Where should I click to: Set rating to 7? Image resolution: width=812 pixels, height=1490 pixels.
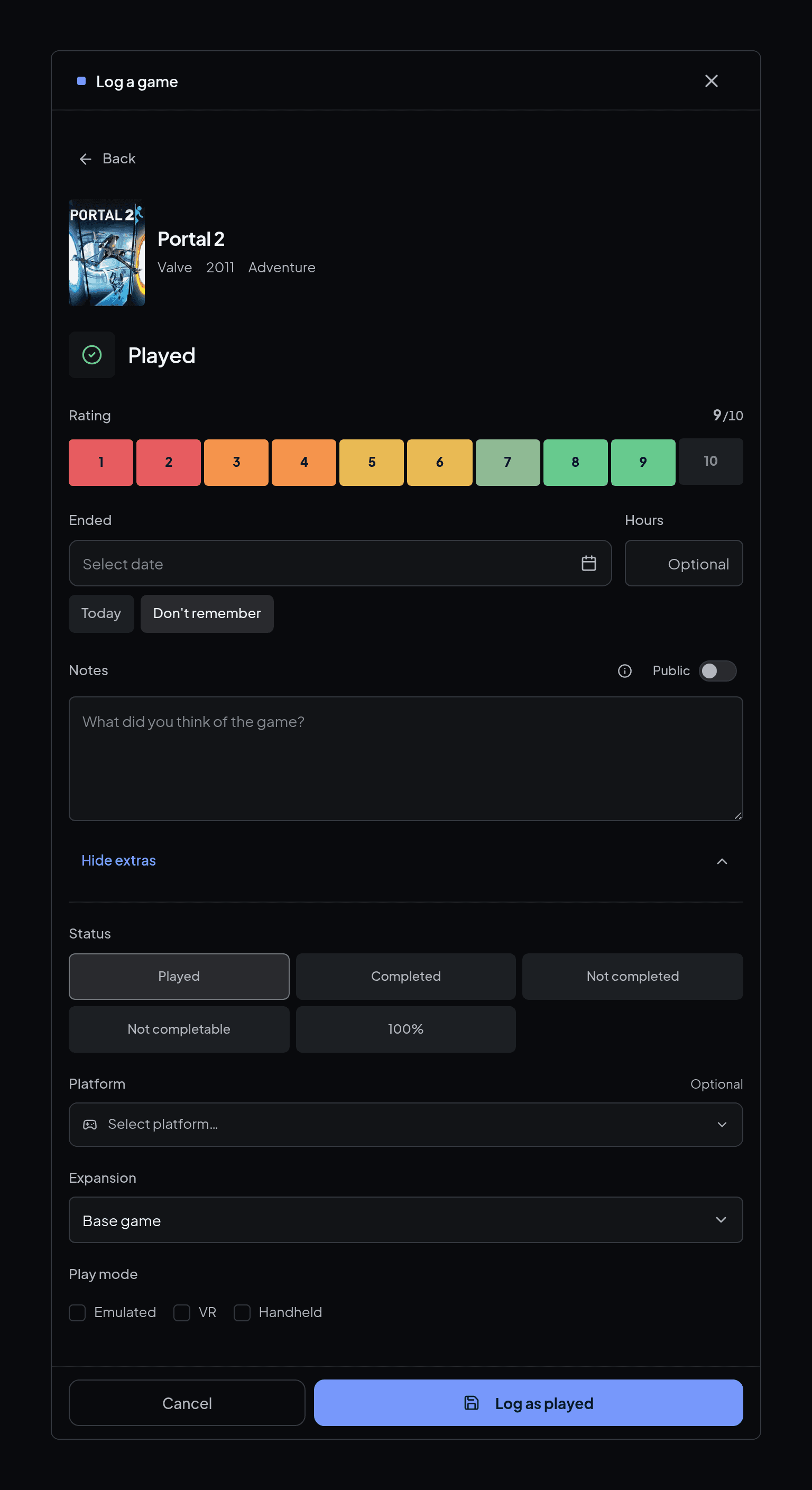(x=508, y=462)
